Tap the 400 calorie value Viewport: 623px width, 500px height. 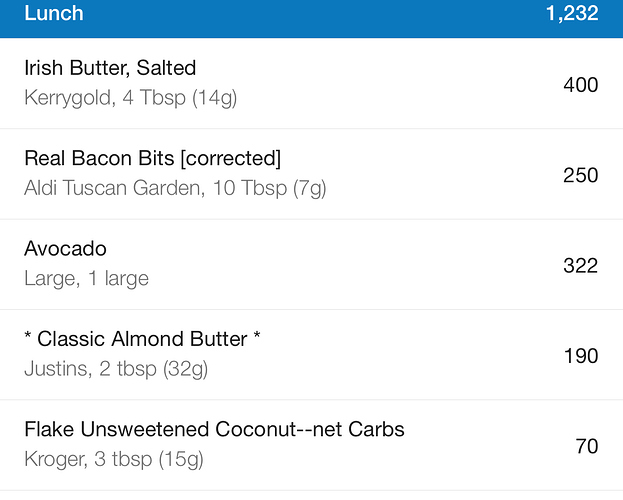580,85
